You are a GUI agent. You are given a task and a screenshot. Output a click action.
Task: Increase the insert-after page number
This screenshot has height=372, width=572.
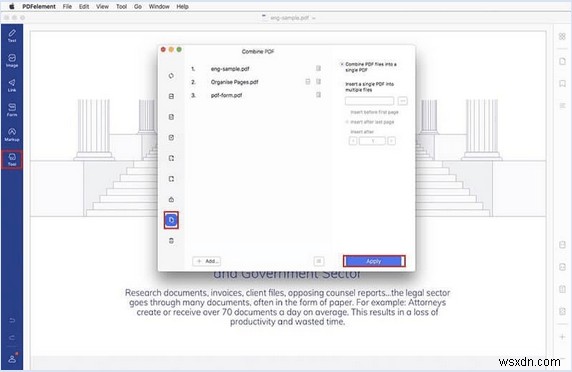[391, 141]
